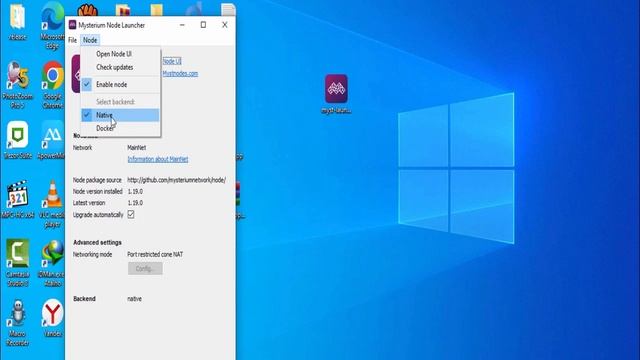Click the node package source GitHub URL

click(176, 180)
